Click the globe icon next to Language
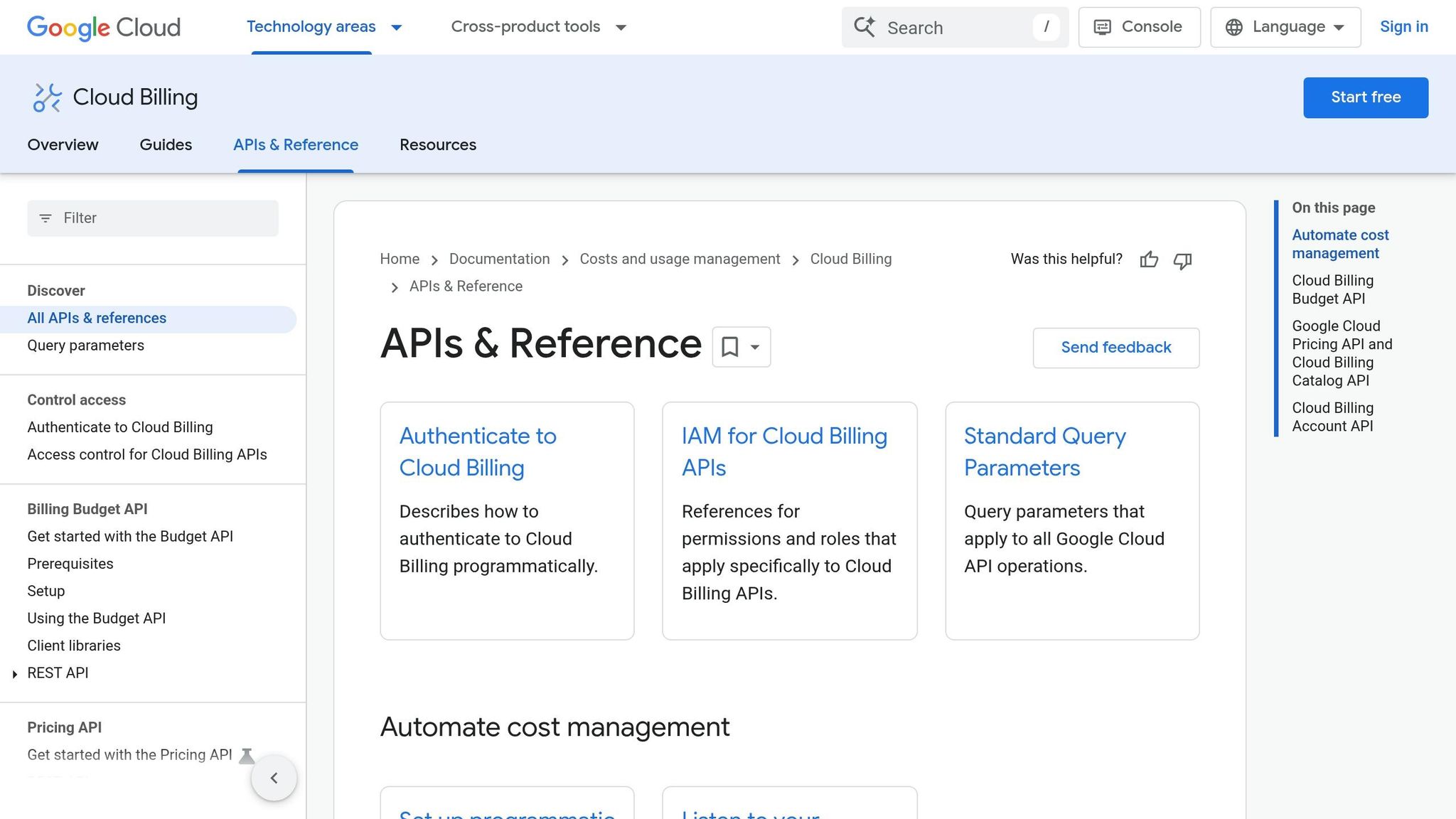The image size is (1456, 819). click(x=1233, y=27)
